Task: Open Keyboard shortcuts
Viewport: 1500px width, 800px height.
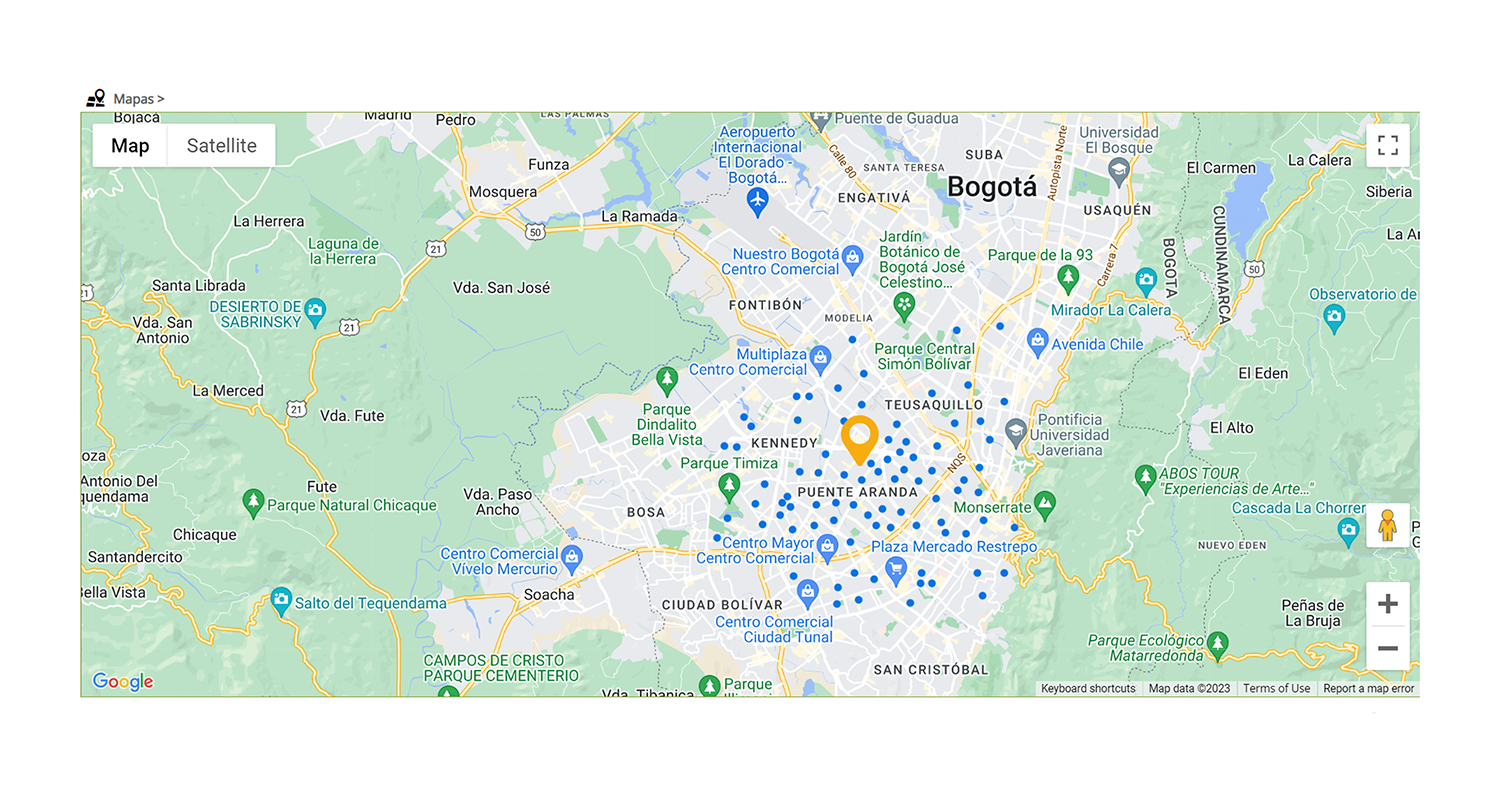Action: 1088,688
